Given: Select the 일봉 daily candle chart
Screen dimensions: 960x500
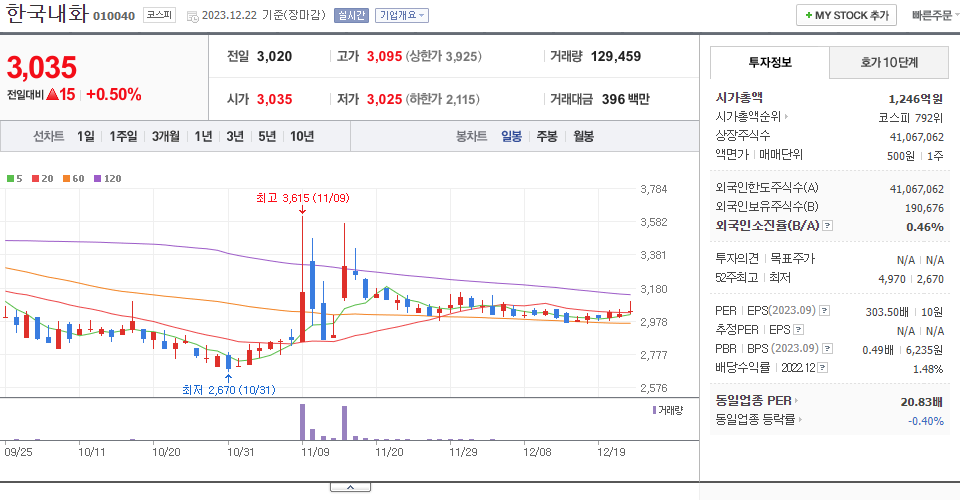Looking at the screenshot, I should (x=511, y=136).
